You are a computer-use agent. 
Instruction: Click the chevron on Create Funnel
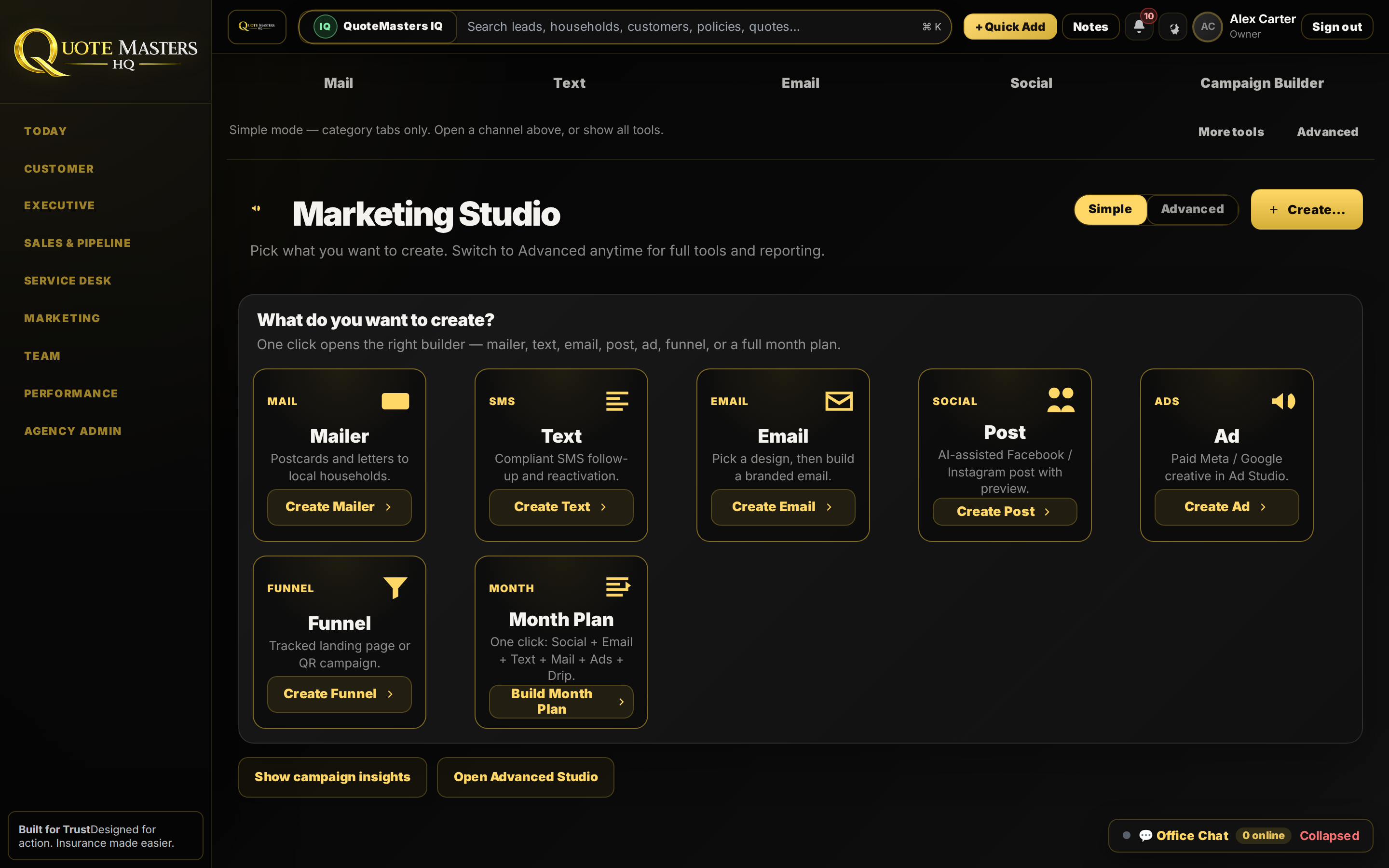390,694
